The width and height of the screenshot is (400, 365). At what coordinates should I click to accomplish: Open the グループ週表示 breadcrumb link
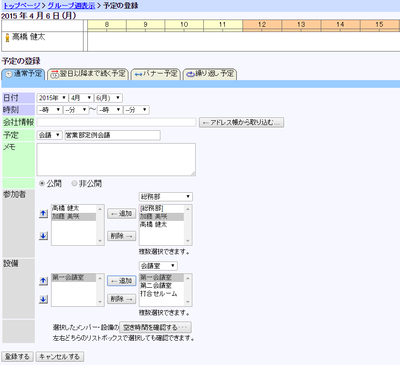(x=71, y=6)
